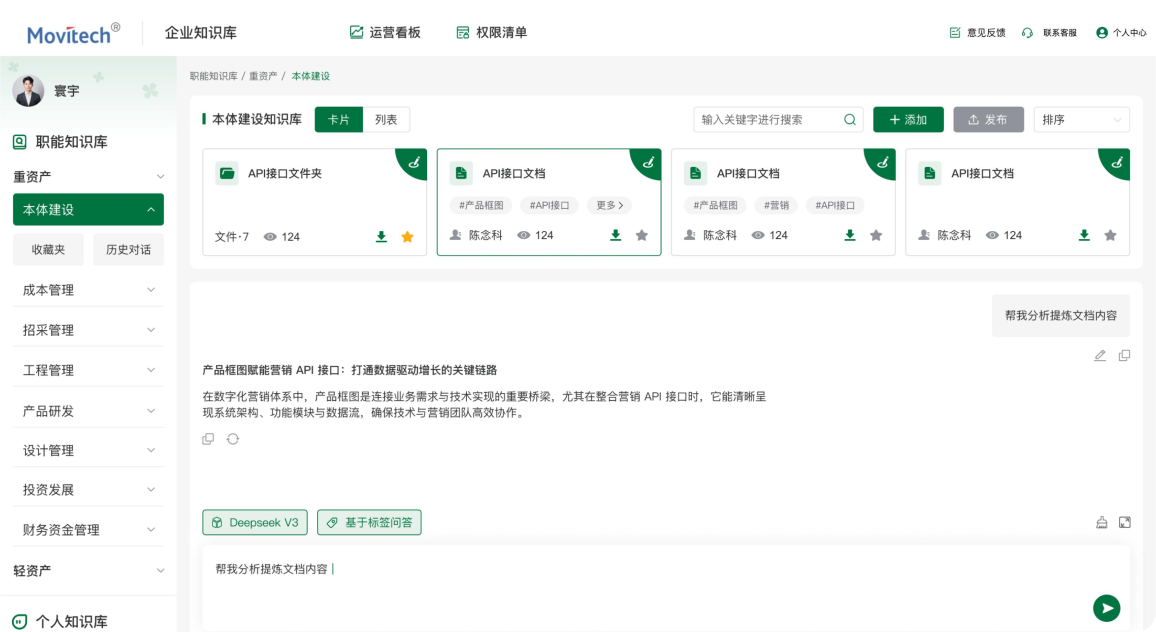Click the folder icon on API接口文件夹 card

coord(227,173)
